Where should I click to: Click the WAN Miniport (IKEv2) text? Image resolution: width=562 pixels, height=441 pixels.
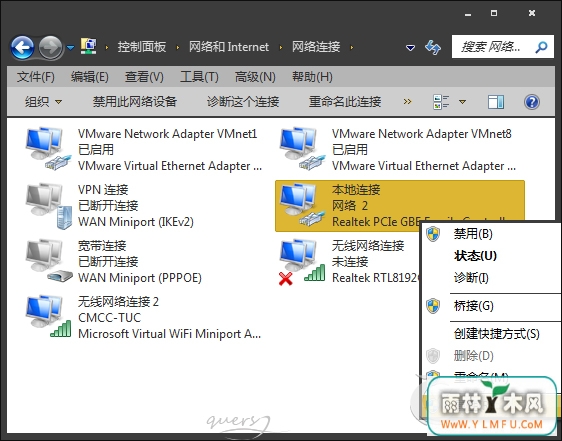pyautogui.click(x=135, y=222)
